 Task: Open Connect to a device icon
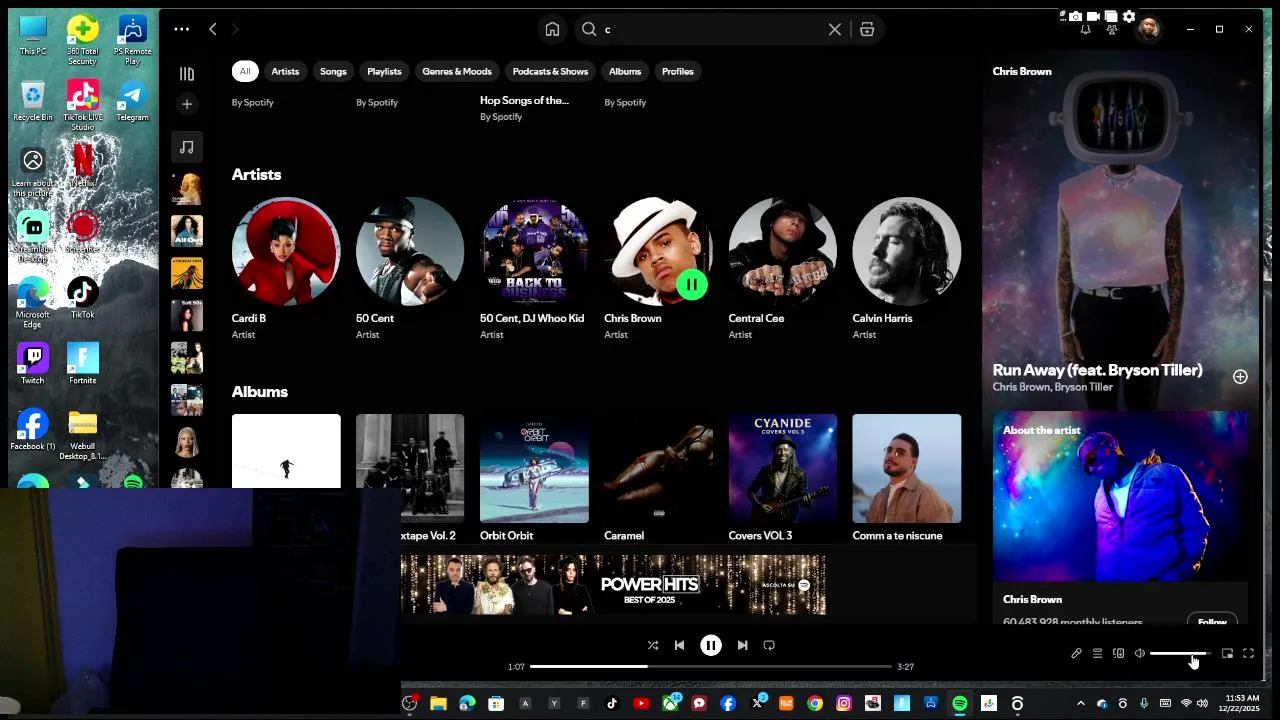(x=1118, y=654)
